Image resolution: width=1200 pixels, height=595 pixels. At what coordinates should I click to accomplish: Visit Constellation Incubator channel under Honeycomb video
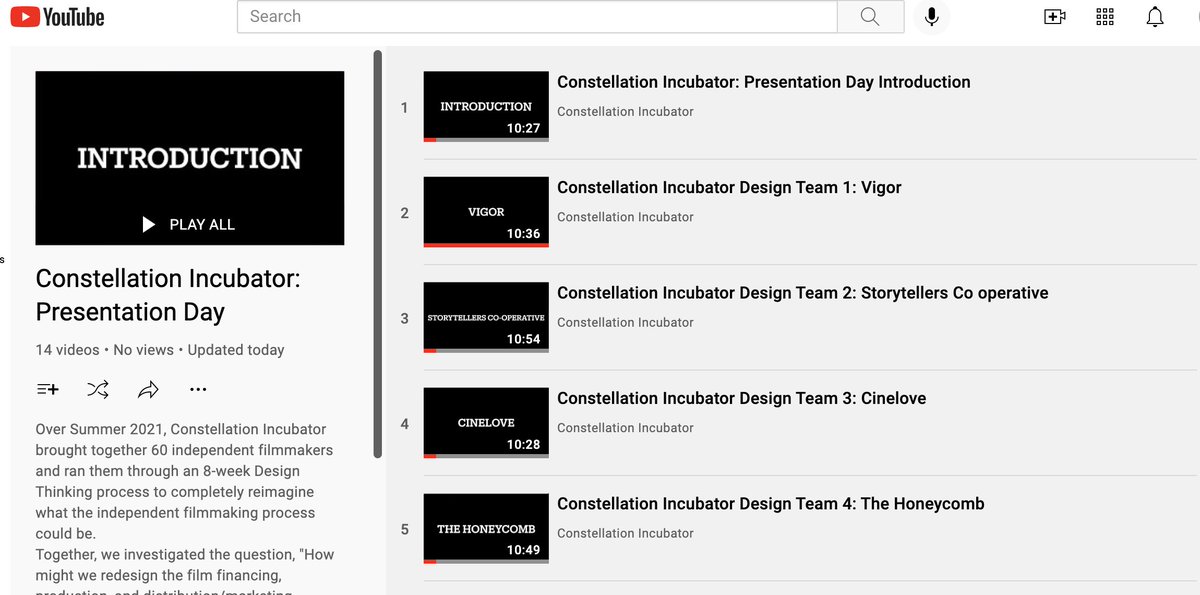[x=625, y=533]
